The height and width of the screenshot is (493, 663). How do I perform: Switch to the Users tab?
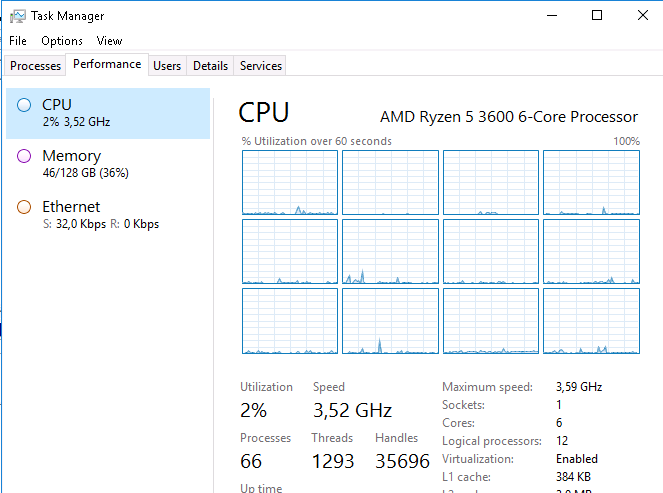point(167,66)
